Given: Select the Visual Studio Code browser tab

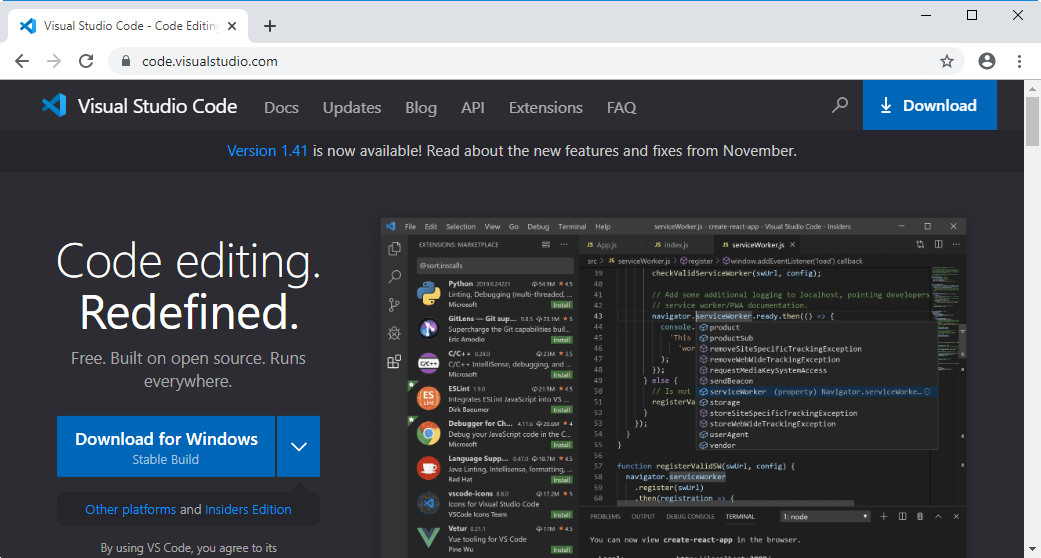Looking at the screenshot, I should (127, 26).
